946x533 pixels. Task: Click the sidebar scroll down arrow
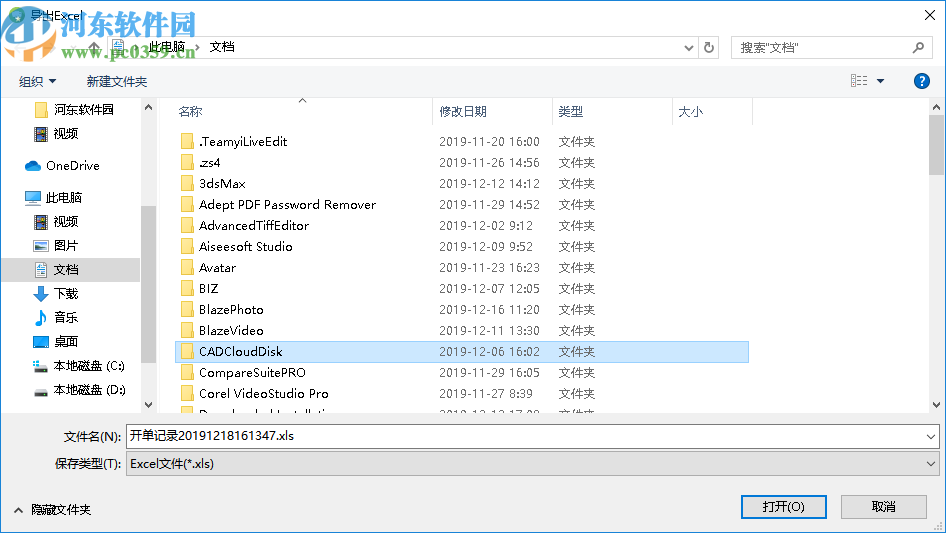coord(148,405)
